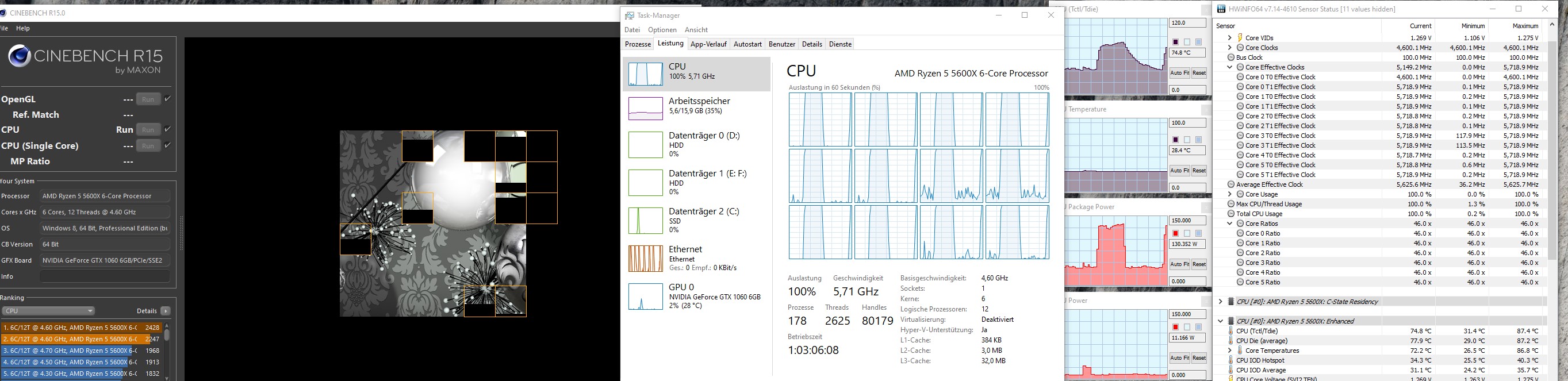
Task: Toggle the OpenGL test checkbox in Cinebench
Action: [167, 99]
